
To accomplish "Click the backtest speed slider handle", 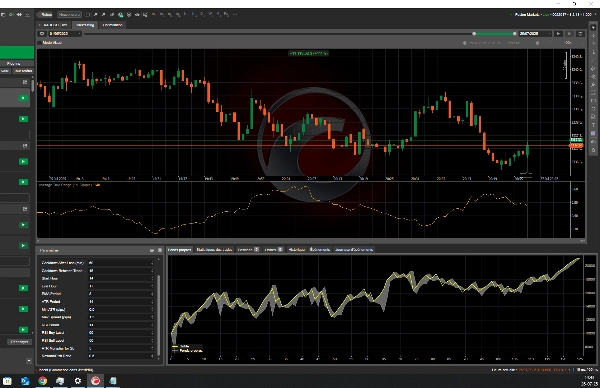I will point(537,43).
